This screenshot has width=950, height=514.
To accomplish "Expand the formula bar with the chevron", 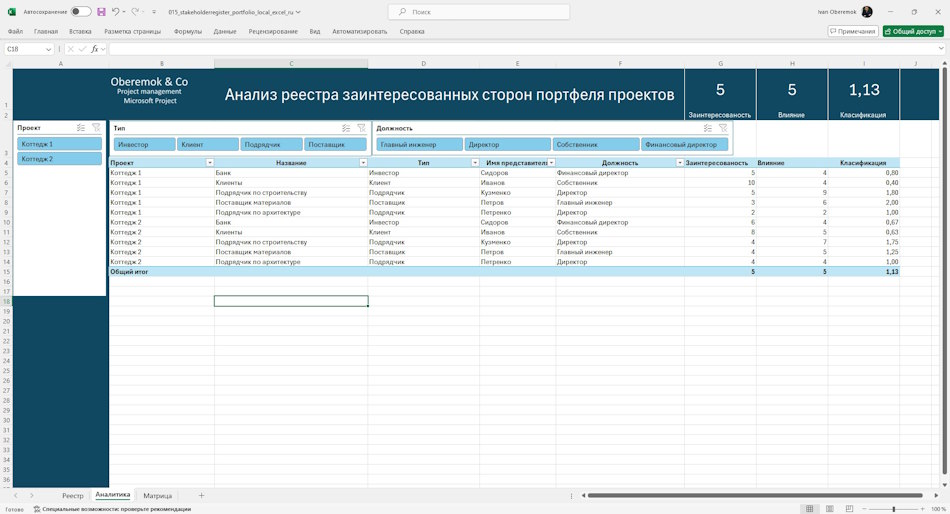I will click(x=941, y=49).
